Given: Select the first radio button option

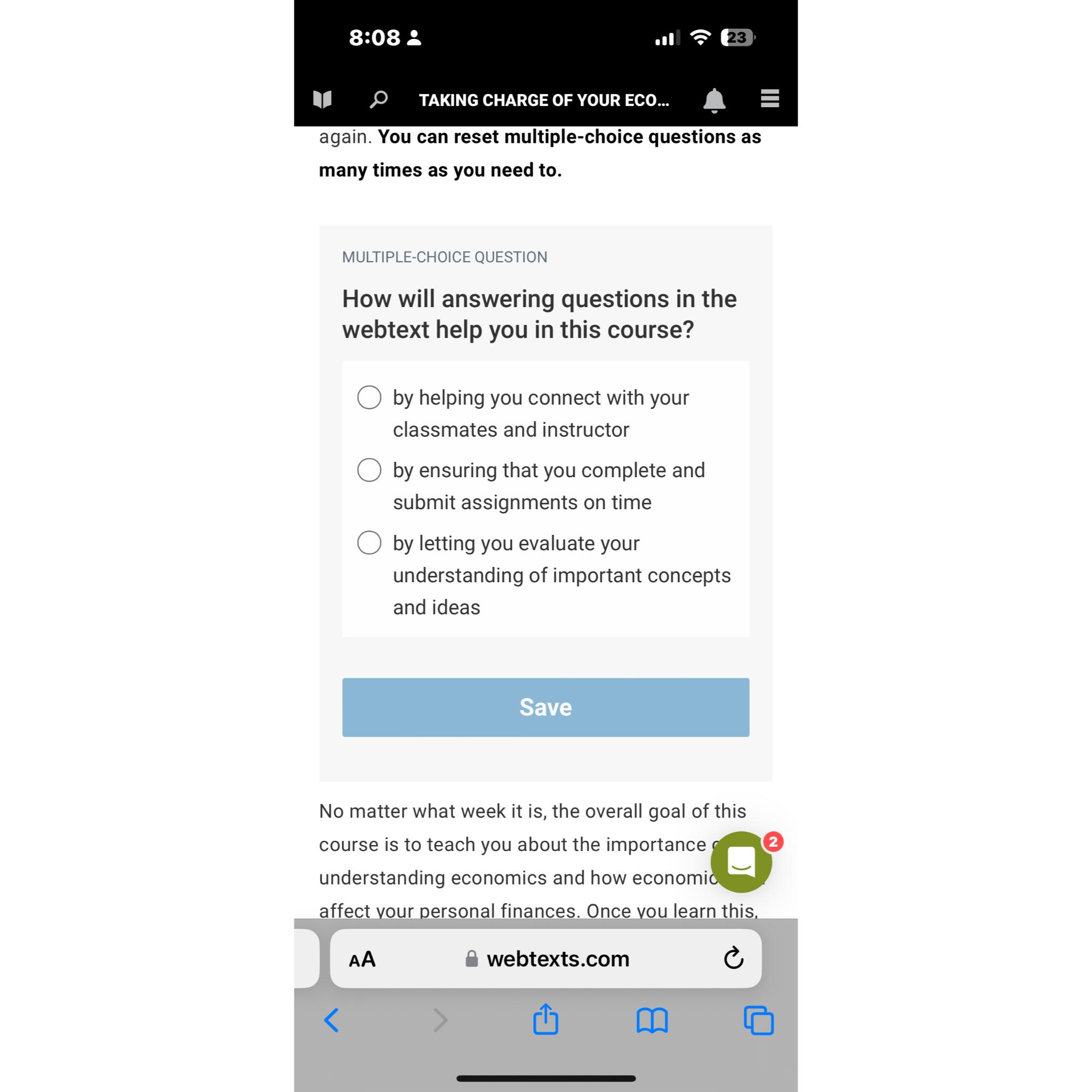Looking at the screenshot, I should coord(368,397).
